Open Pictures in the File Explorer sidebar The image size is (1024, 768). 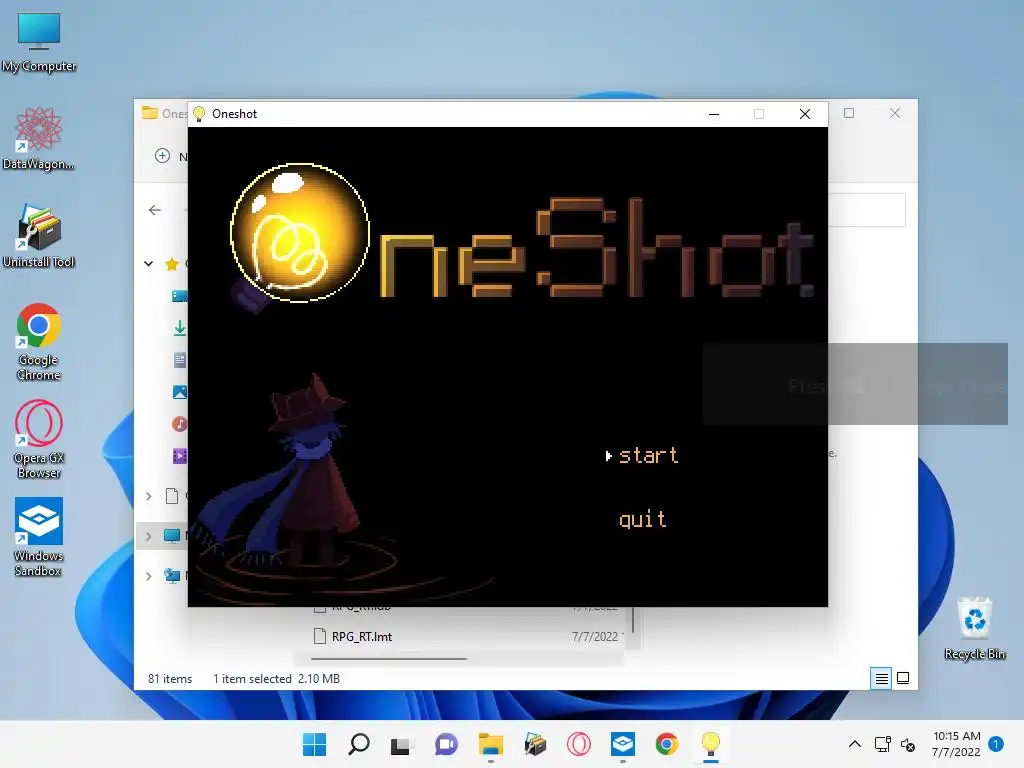[180, 392]
